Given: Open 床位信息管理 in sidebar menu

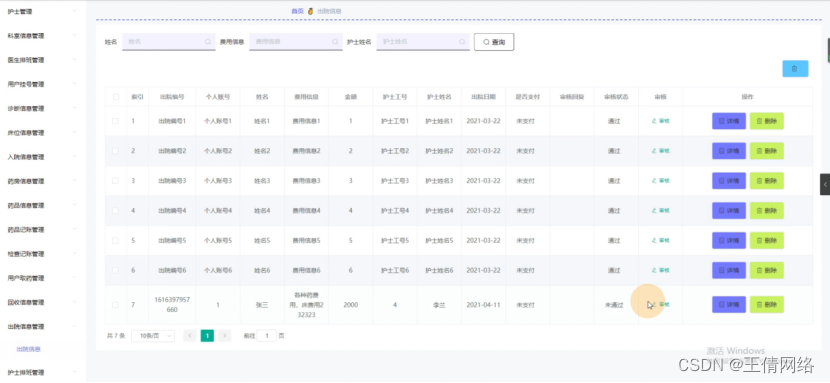Looking at the screenshot, I should click(42, 133).
